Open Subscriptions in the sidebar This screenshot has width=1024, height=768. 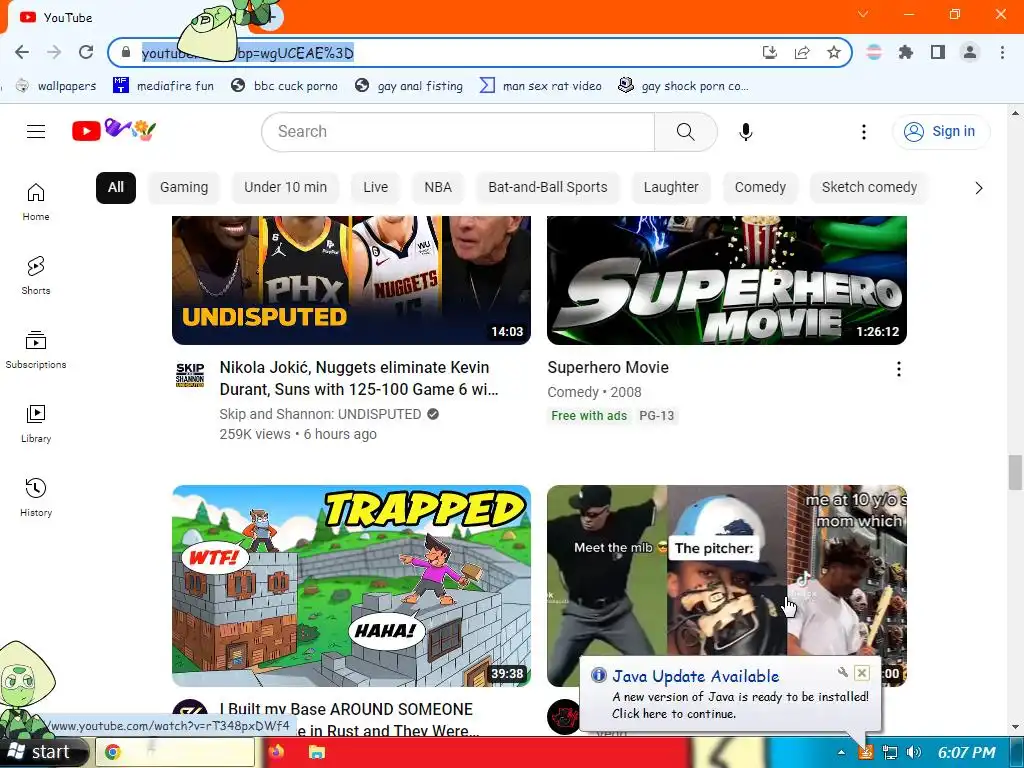point(36,350)
